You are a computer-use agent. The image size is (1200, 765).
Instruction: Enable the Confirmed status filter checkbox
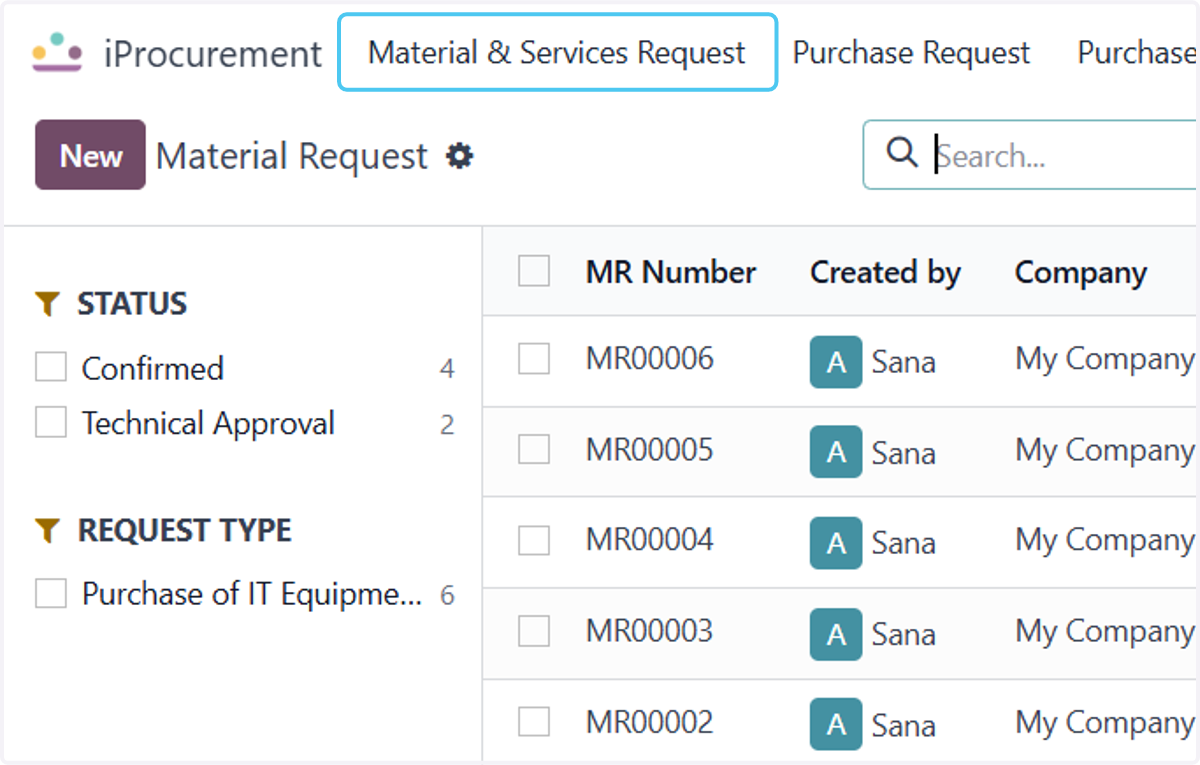pyautogui.click(x=51, y=367)
